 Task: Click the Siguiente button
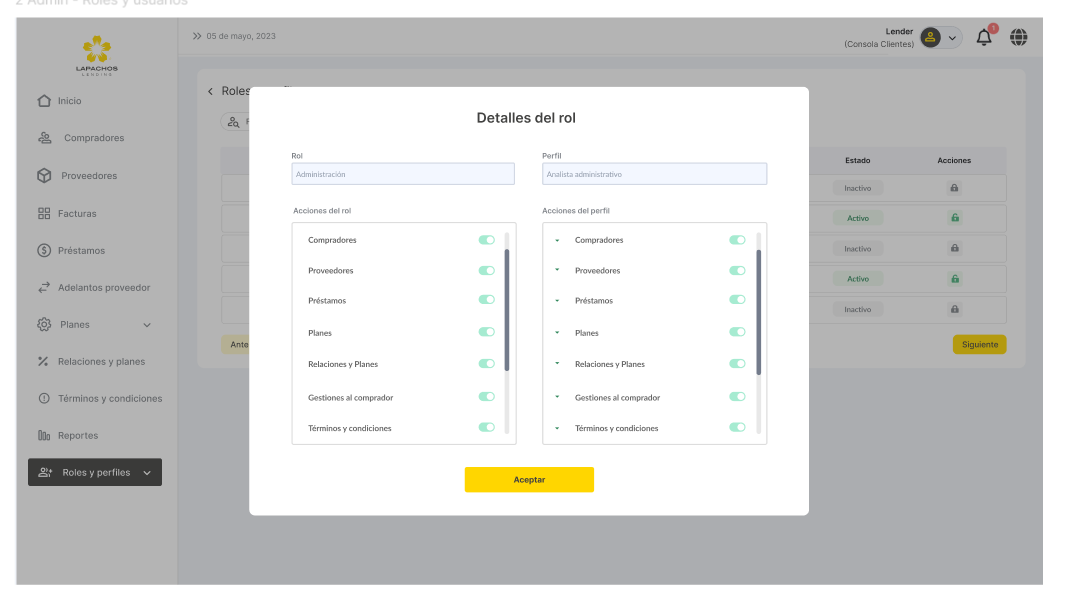pos(979,344)
